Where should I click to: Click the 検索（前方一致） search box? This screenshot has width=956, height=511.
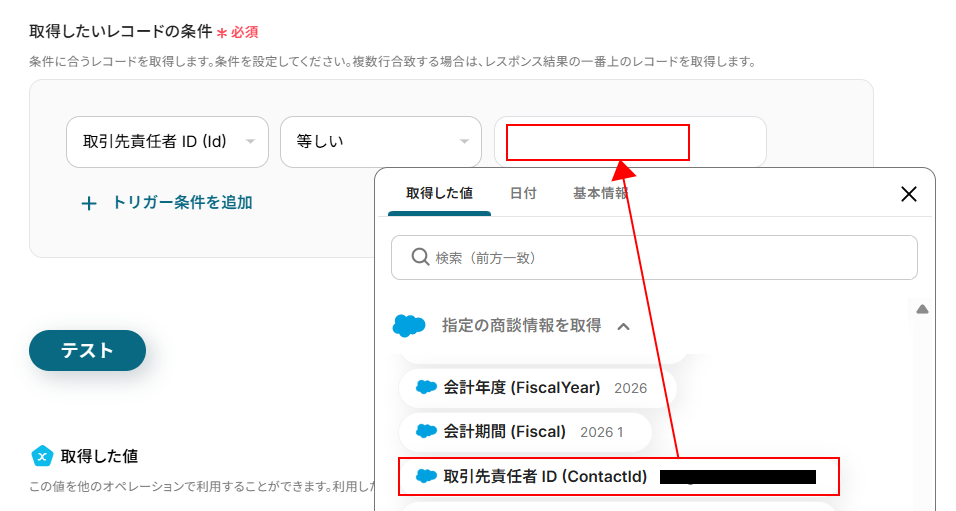pyautogui.click(x=654, y=257)
